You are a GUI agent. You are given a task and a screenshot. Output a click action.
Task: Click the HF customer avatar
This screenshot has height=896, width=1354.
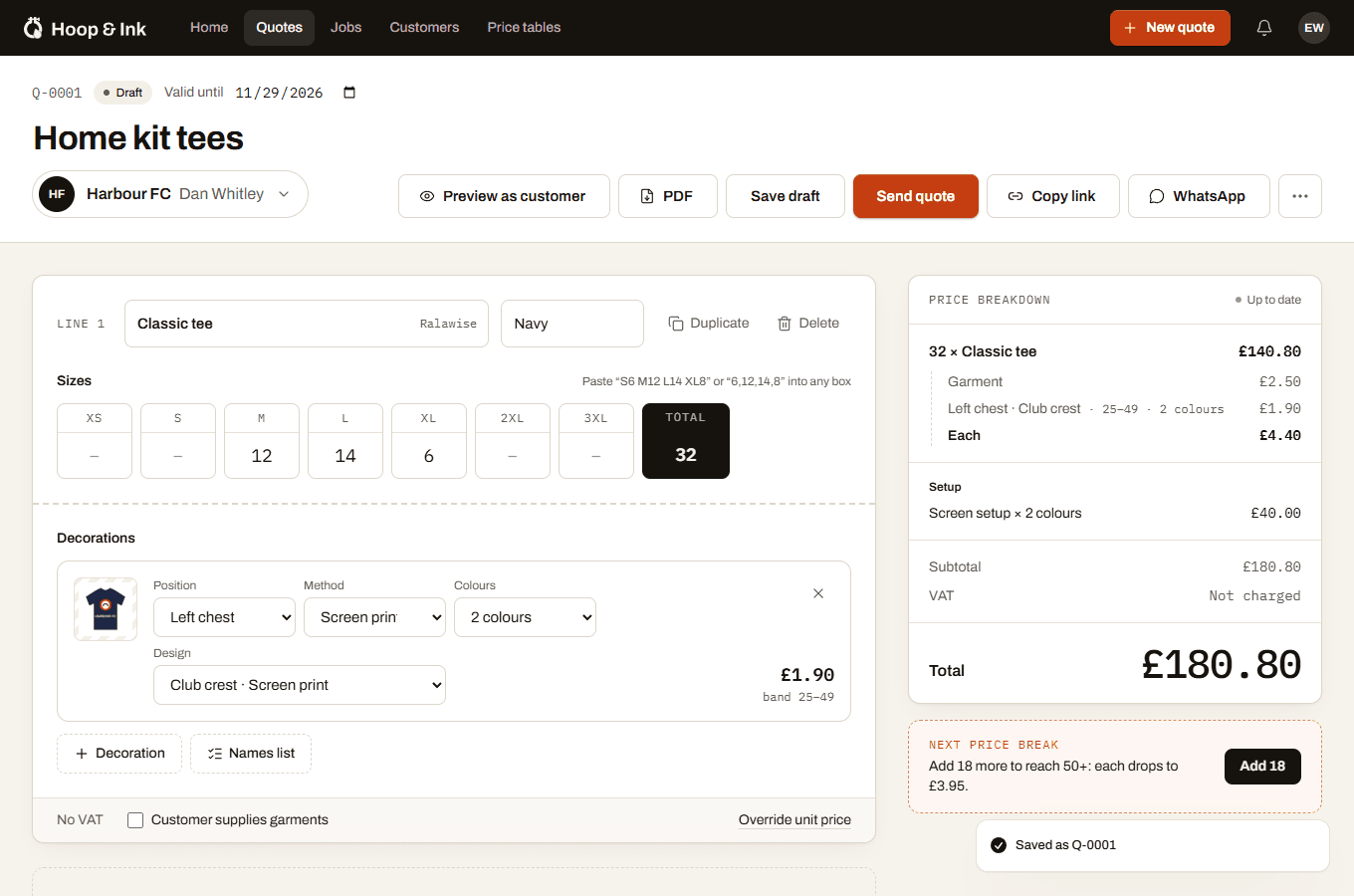(57, 194)
